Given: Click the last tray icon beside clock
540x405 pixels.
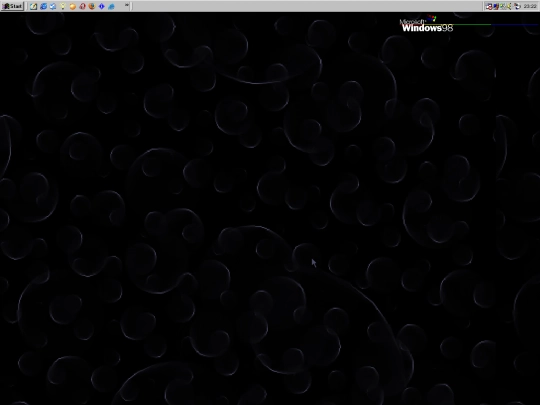Looking at the screenshot, I should point(517,6).
